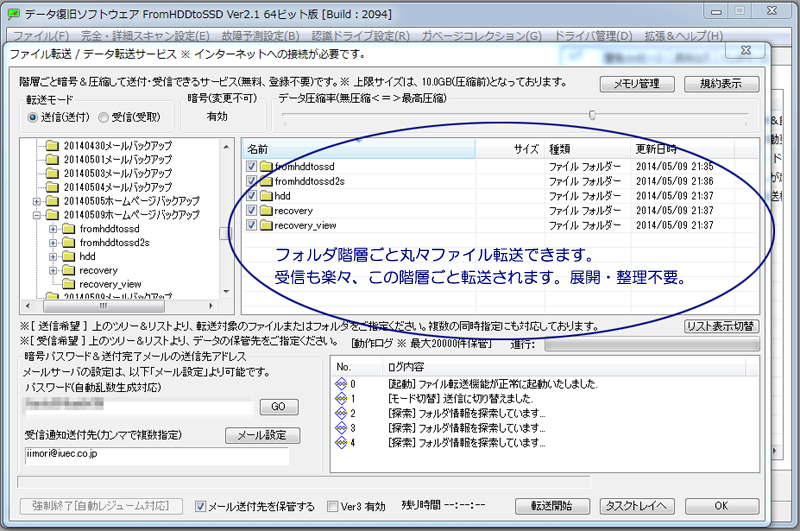This screenshot has width=800, height=531.
Task: Select 20140501メールバックアップ folder icon in tree
Action: click(x=52, y=160)
